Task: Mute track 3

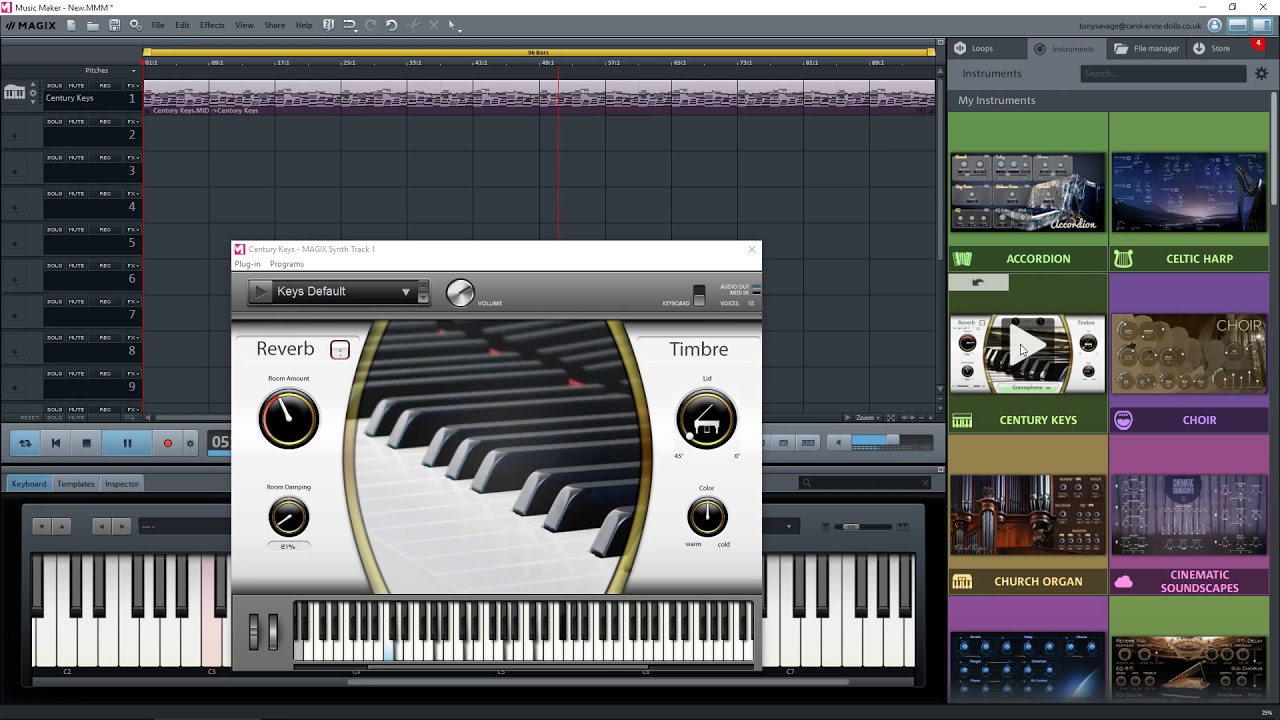Action: coord(77,158)
